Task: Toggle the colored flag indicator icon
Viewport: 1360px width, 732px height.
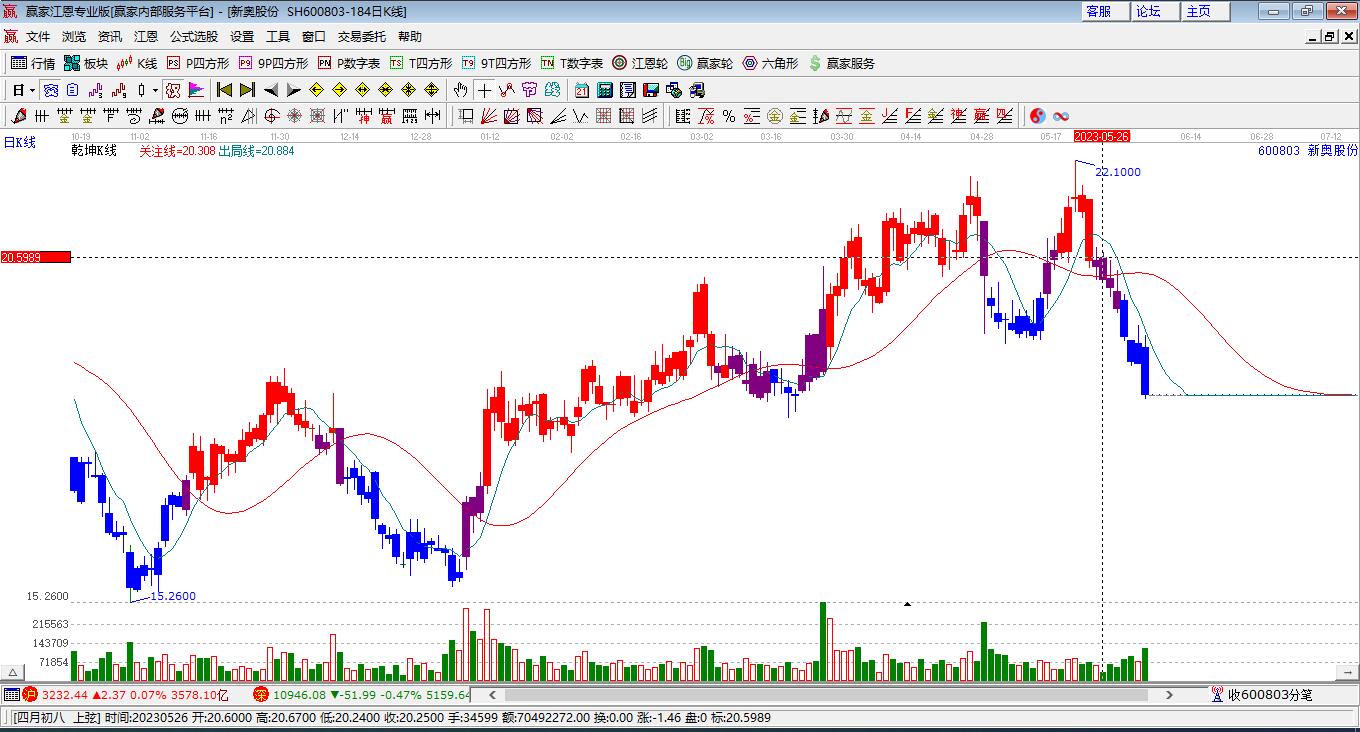Action: pos(195,90)
